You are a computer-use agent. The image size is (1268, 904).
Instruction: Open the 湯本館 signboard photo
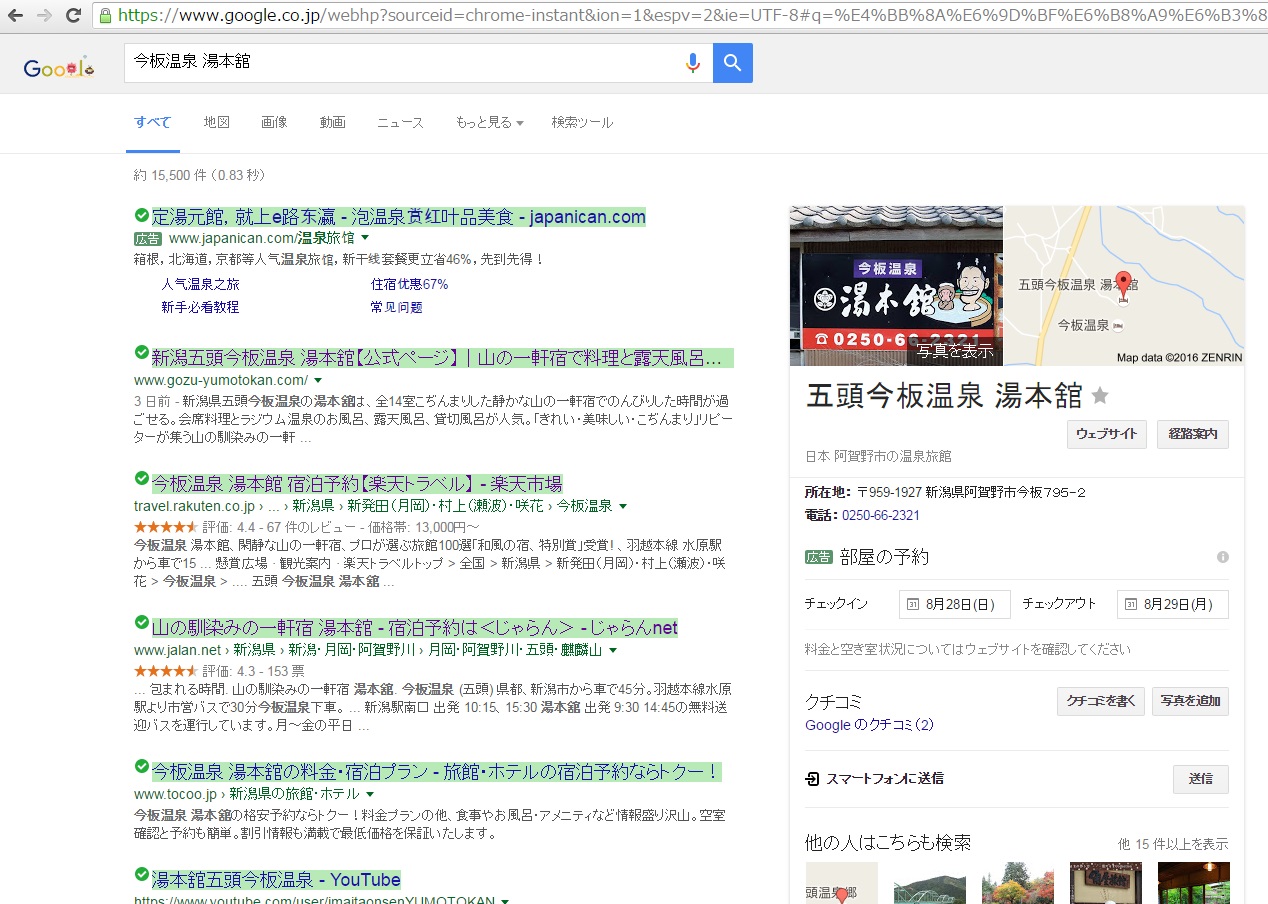pyautogui.click(x=896, y=286)
